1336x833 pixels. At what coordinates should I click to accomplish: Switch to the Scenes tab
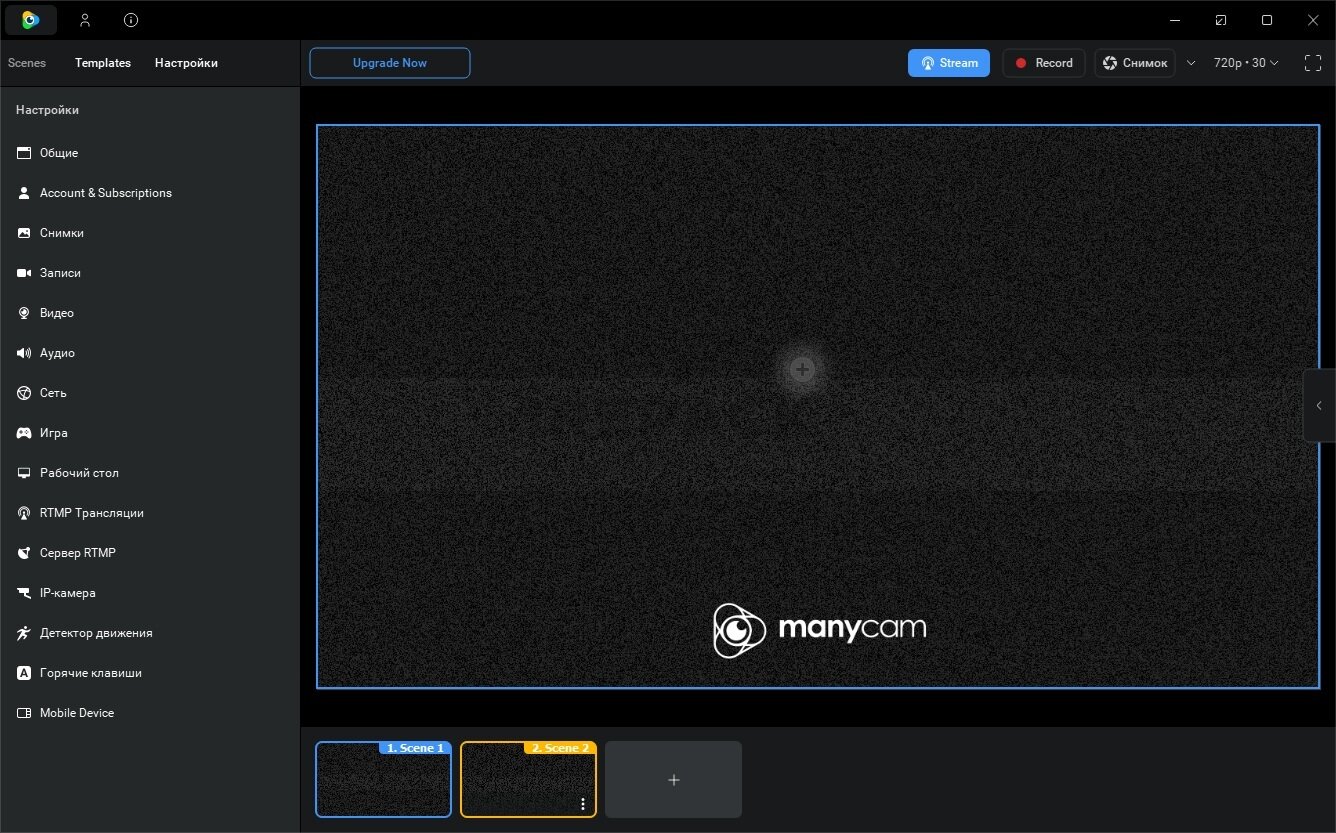click(27, 63)
